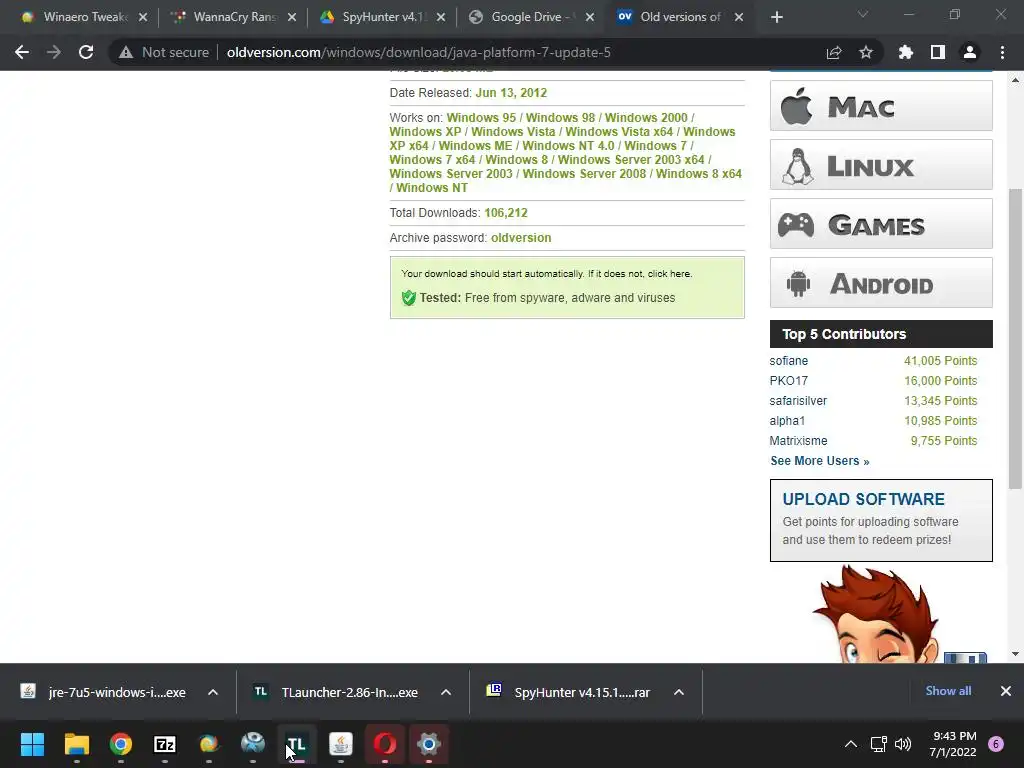Click See More Users link
This screenshot has width=1024, height=768.
pyautogui.click(x=820, y=461)
